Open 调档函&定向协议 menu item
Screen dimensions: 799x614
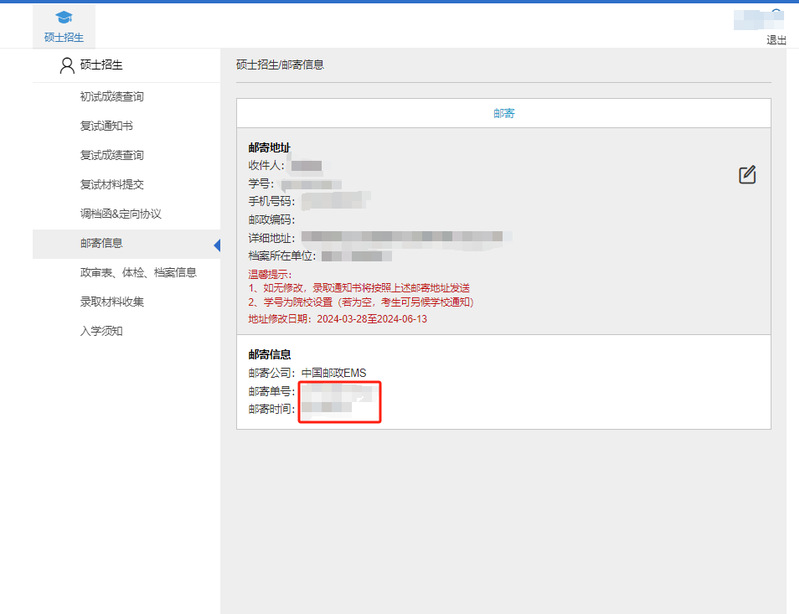120,214
